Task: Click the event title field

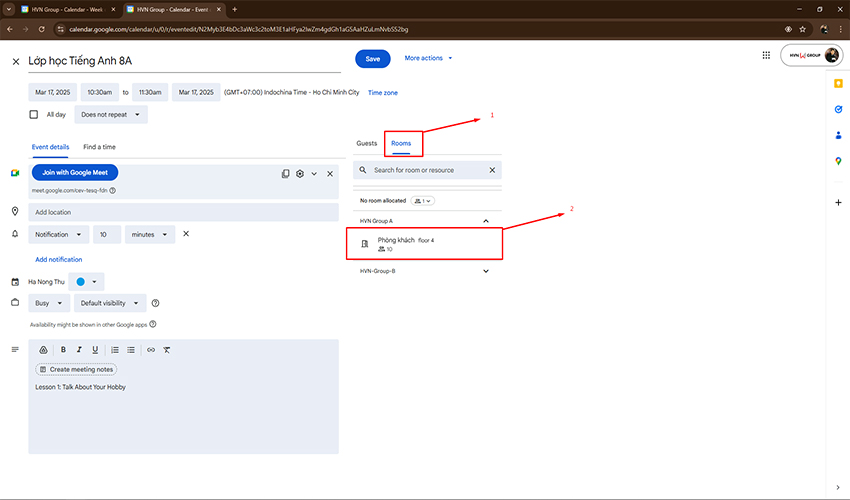Action: click(x=184, y=61)
